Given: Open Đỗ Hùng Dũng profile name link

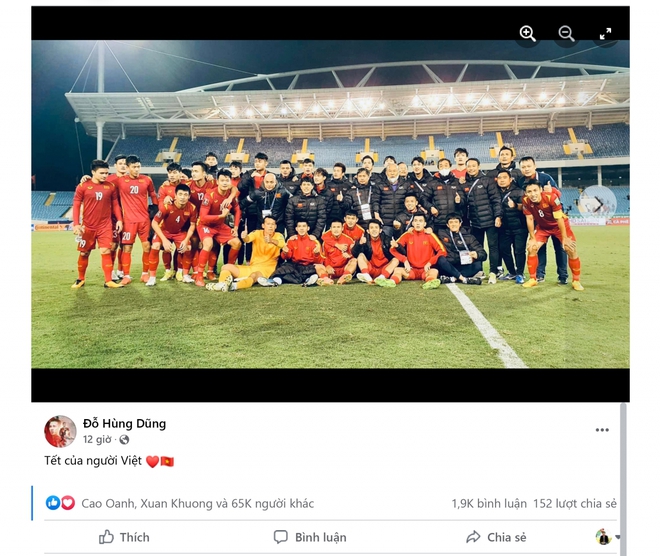Looking at the screenshot, I should coord(124,423).
